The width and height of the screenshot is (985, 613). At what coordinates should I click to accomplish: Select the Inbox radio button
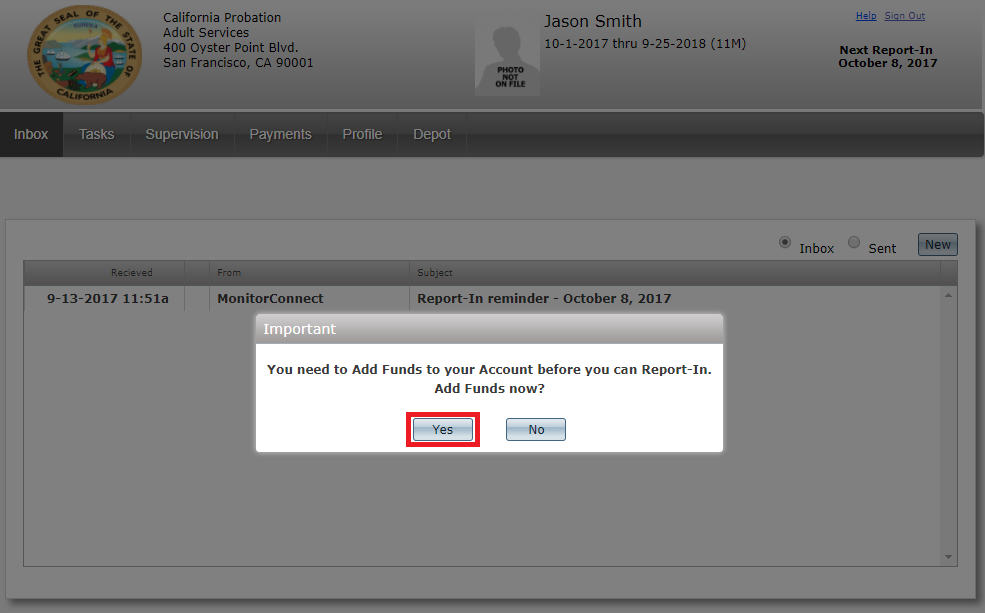coord(785,242)
